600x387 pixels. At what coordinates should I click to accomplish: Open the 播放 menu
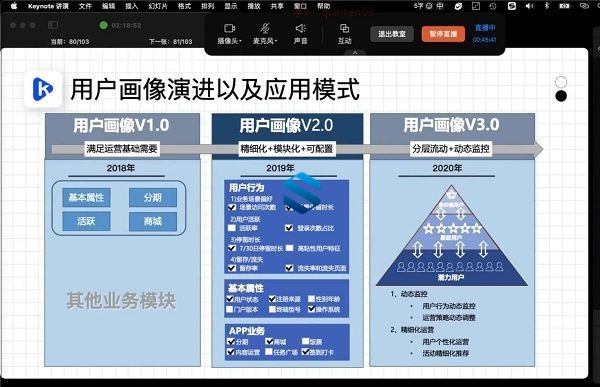pos(254,6)
